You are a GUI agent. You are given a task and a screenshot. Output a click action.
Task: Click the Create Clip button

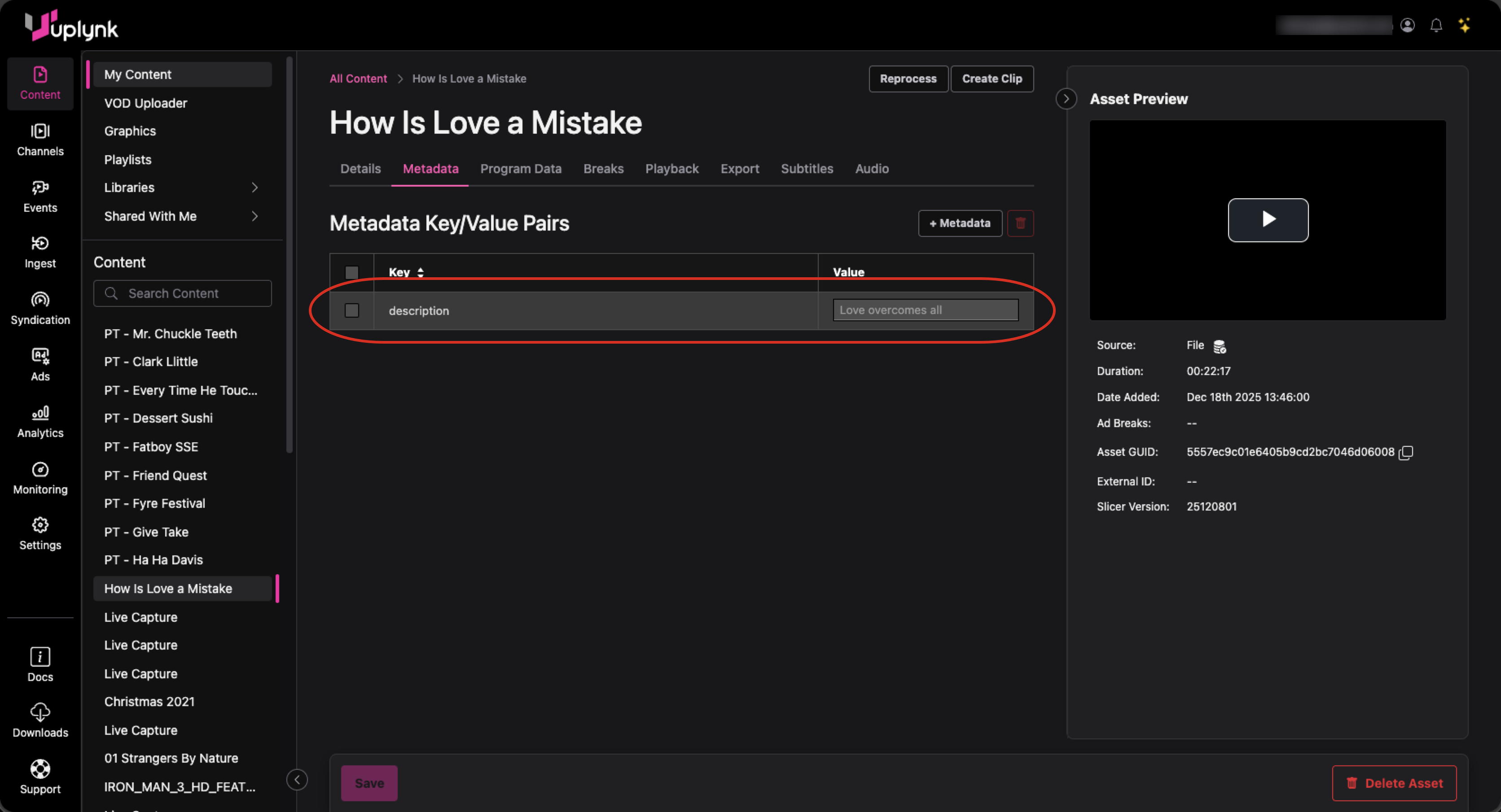click(x=992, y=79)
